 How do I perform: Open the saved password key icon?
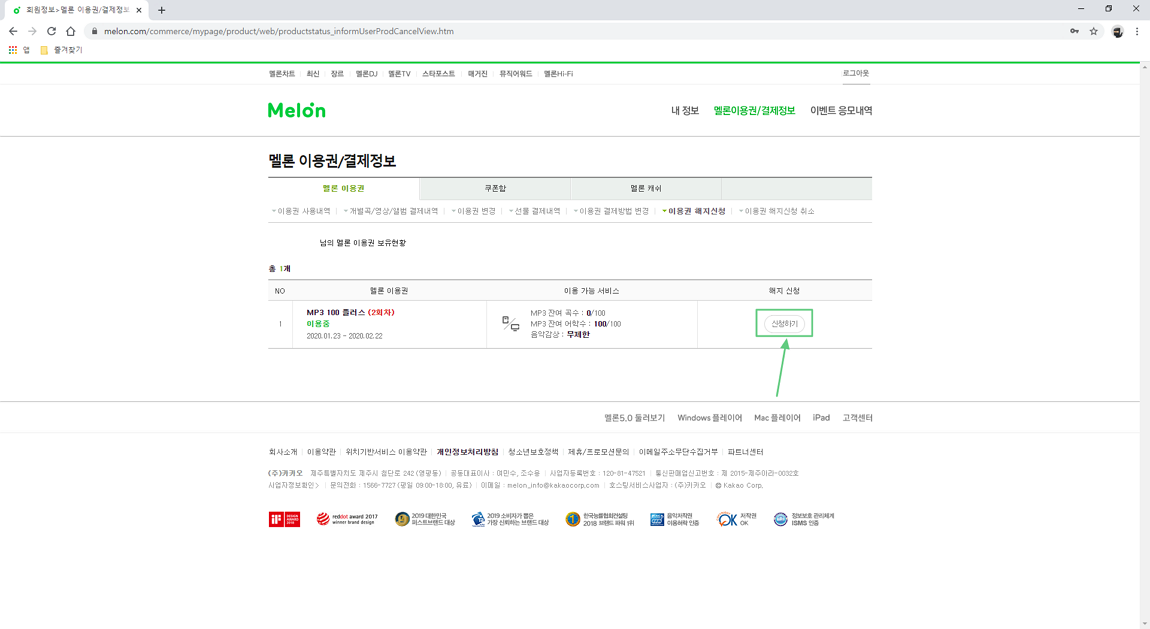coord(1074,32)
